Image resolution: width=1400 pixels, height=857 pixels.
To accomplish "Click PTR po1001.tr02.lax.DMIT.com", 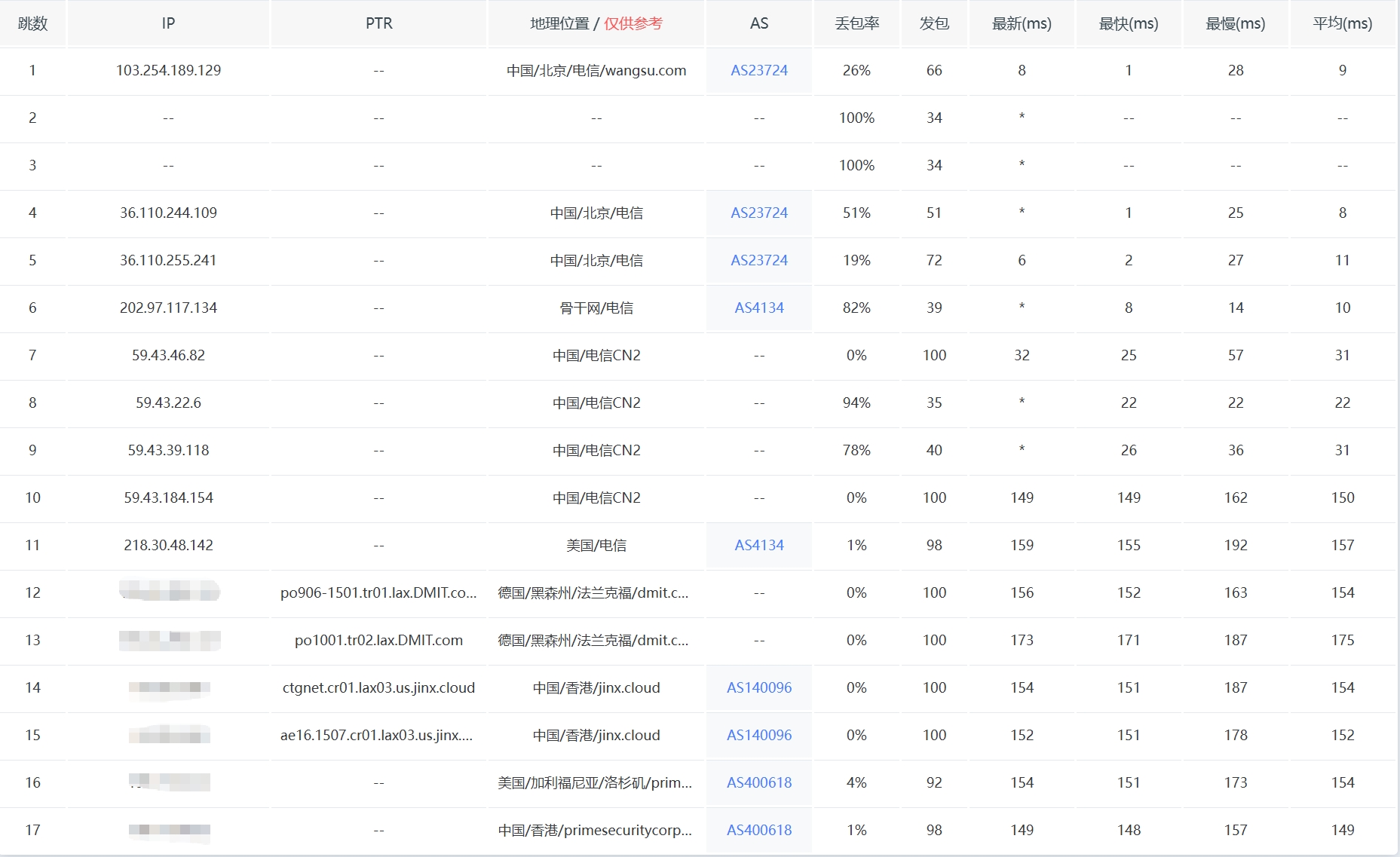I will (x=378, y=640).
